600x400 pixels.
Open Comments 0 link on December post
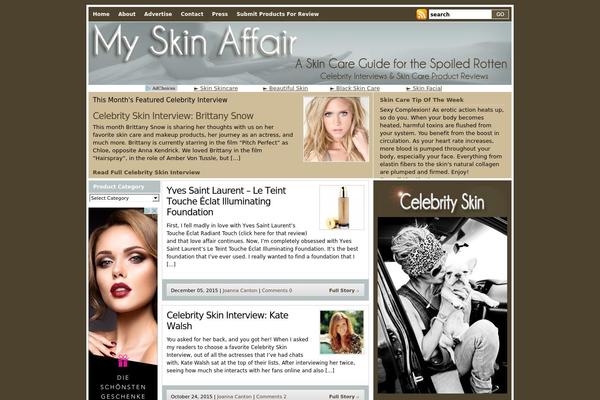[x=277, y=291]
